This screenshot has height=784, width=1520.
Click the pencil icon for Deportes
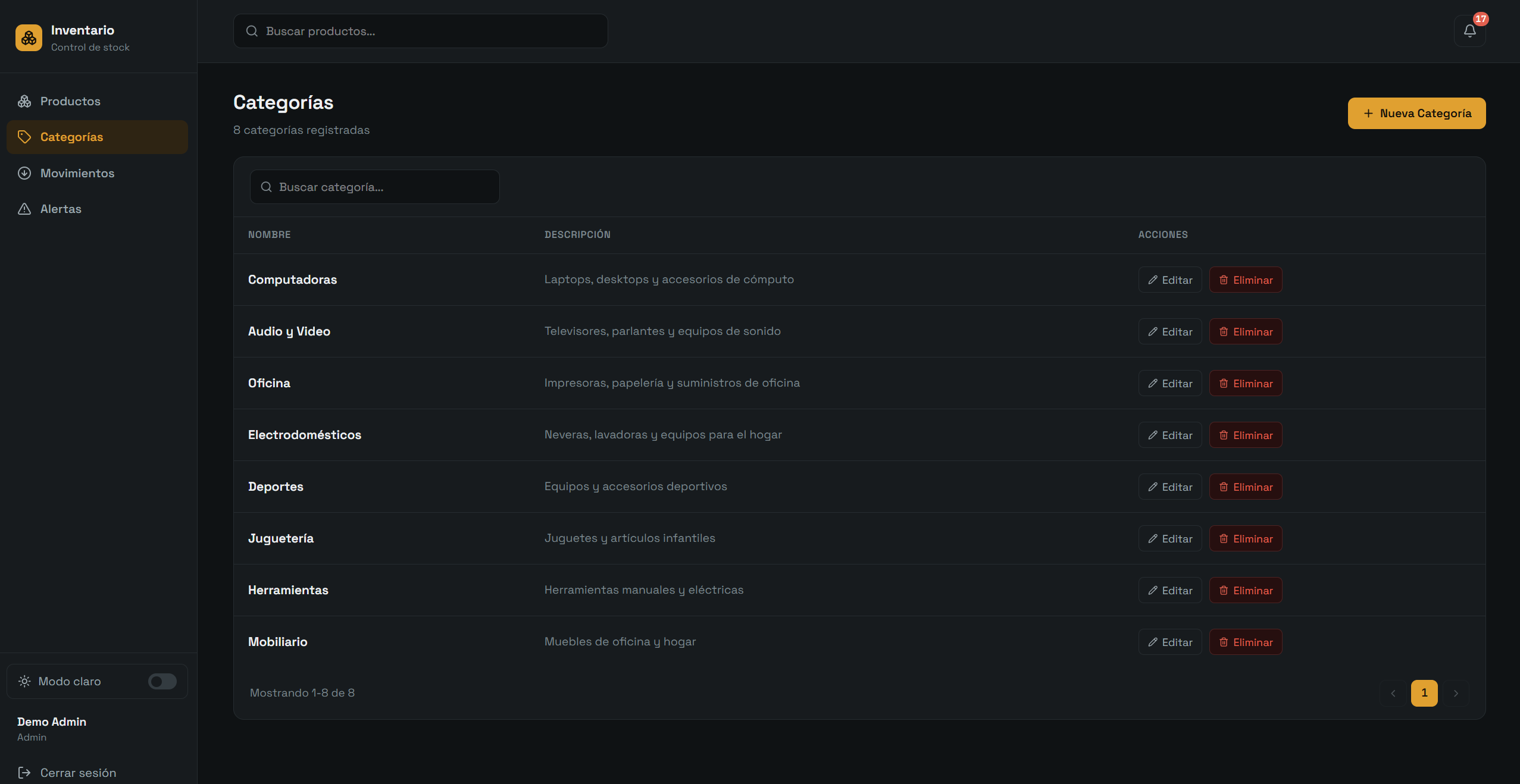1153,487
